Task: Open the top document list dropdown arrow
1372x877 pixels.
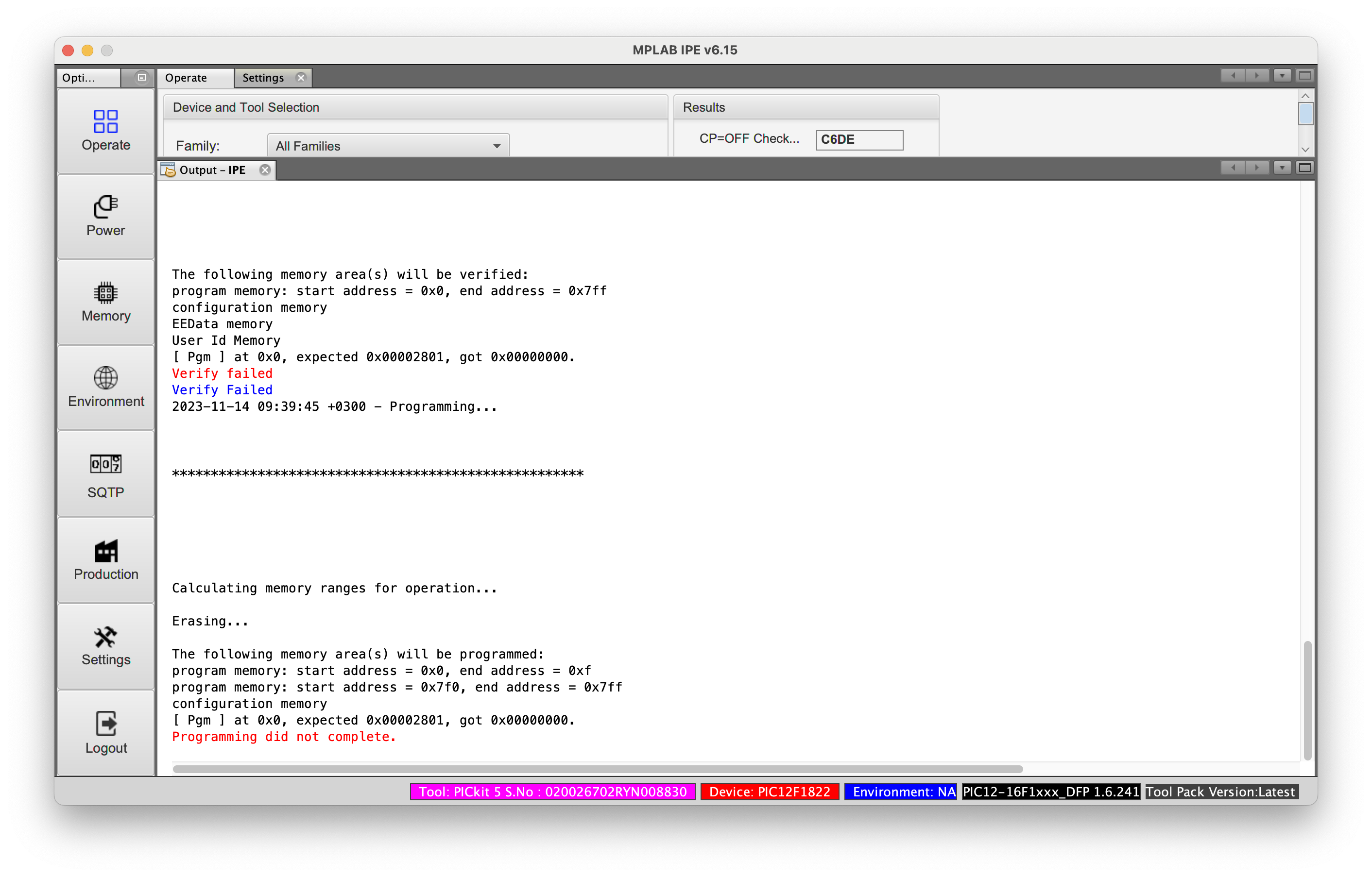Action: coord(1282,75)
